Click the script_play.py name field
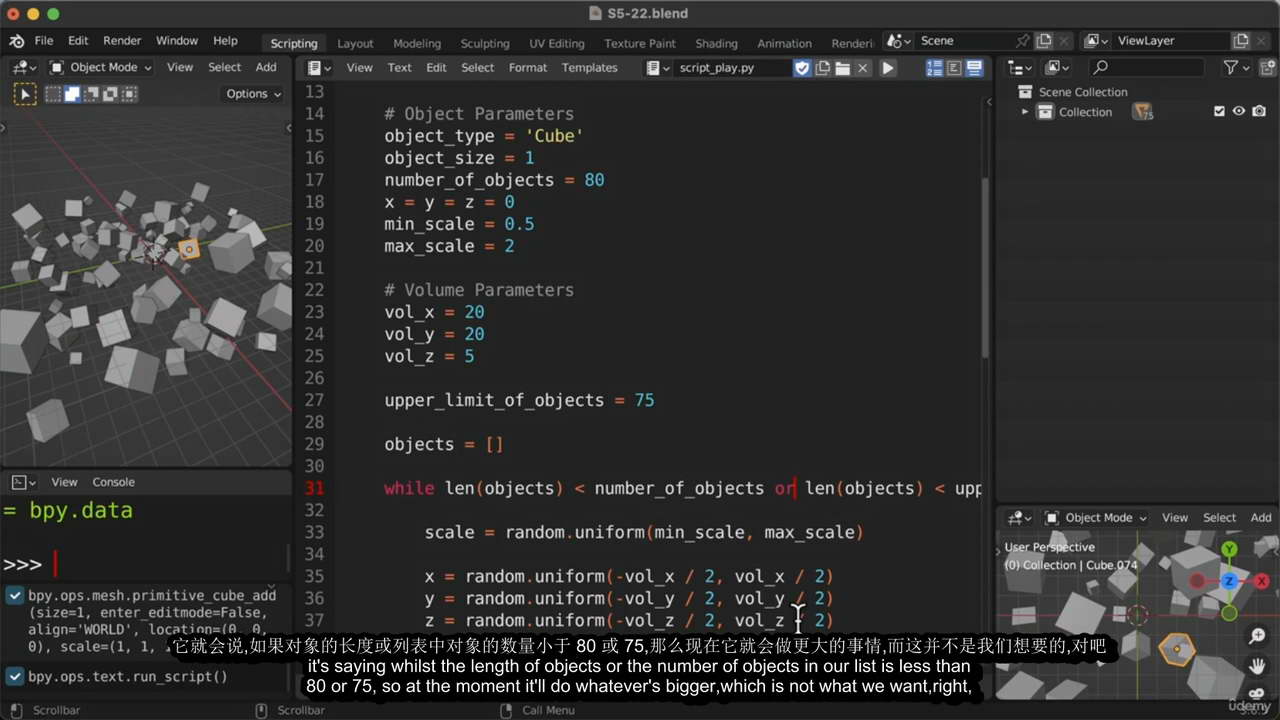 click(732, 68)
